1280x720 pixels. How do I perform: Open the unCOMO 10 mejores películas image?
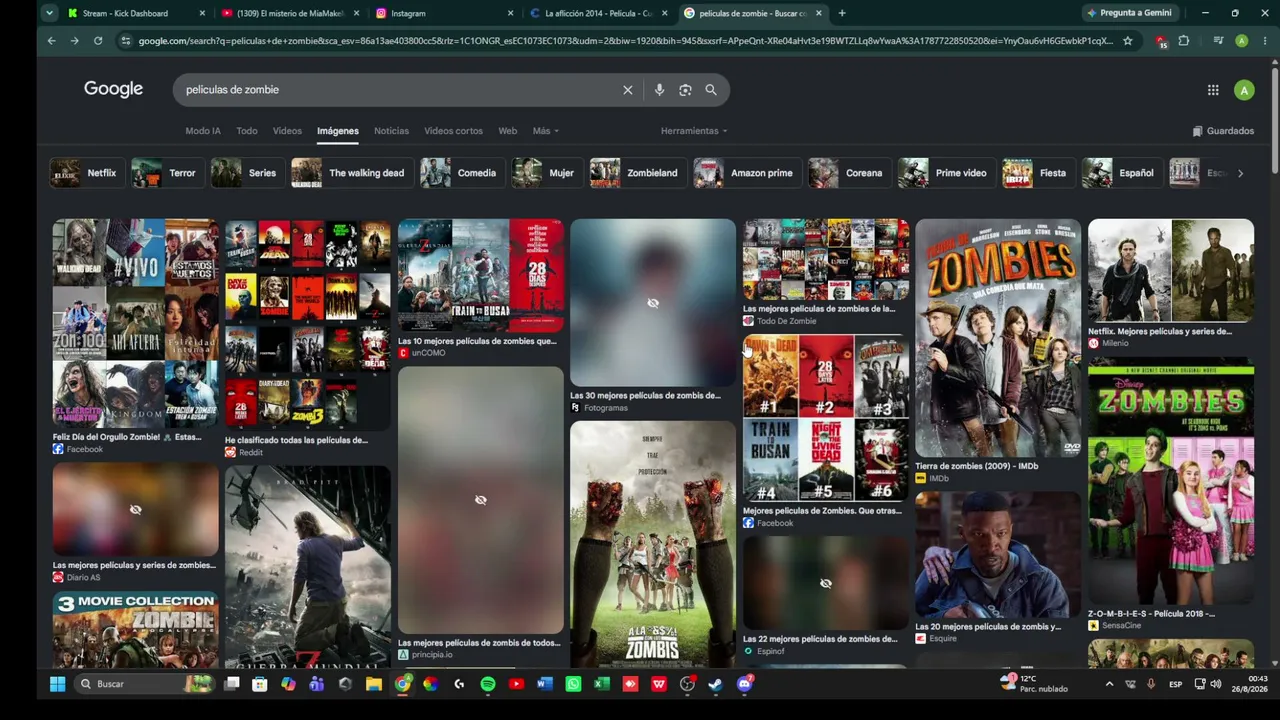click(481, 275)
